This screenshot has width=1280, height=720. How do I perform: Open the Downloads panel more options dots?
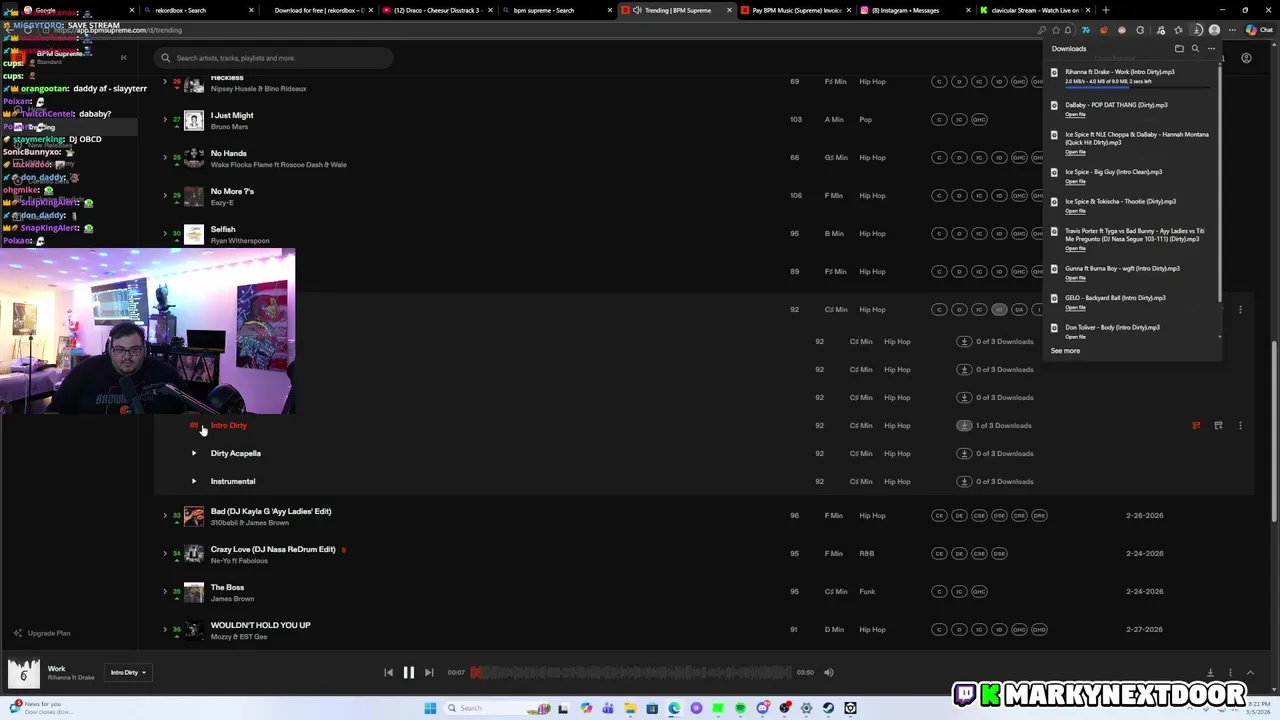click(1211, 48)
